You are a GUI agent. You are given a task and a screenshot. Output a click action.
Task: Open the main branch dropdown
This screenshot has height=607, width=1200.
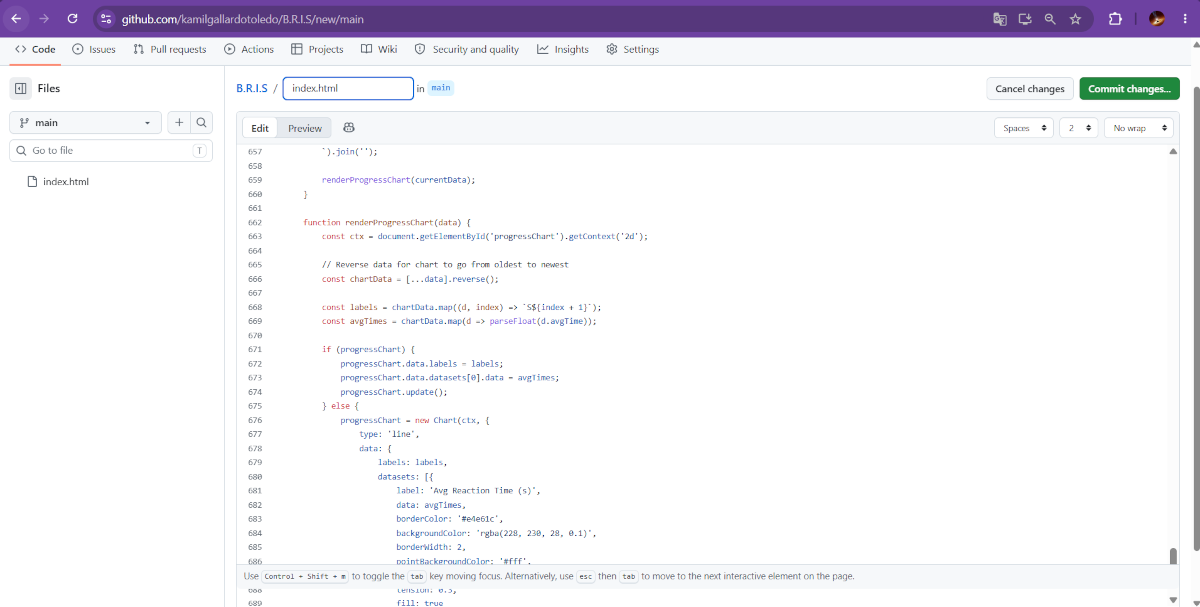point(85,122)
